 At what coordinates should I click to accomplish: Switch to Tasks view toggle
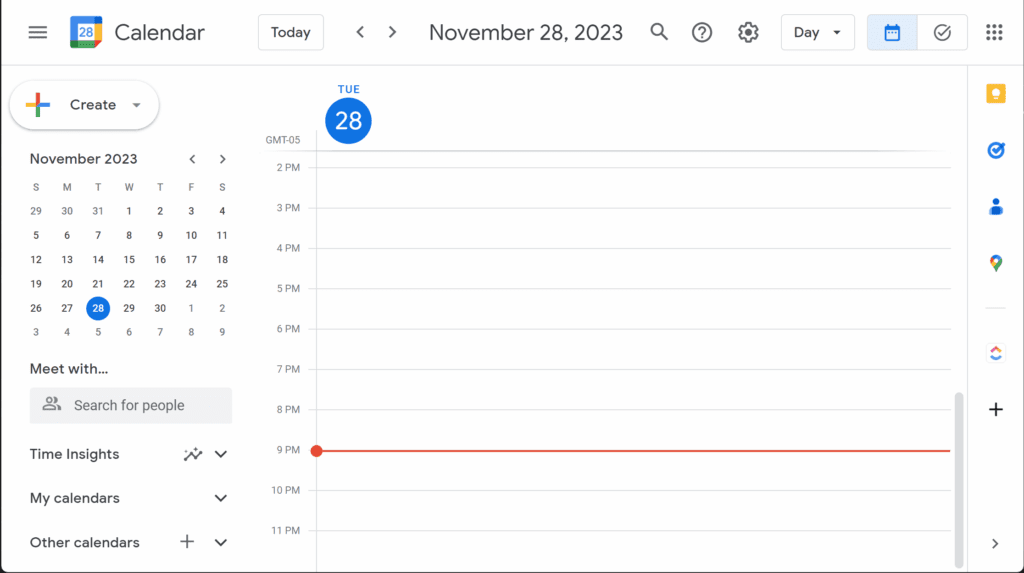942,32
